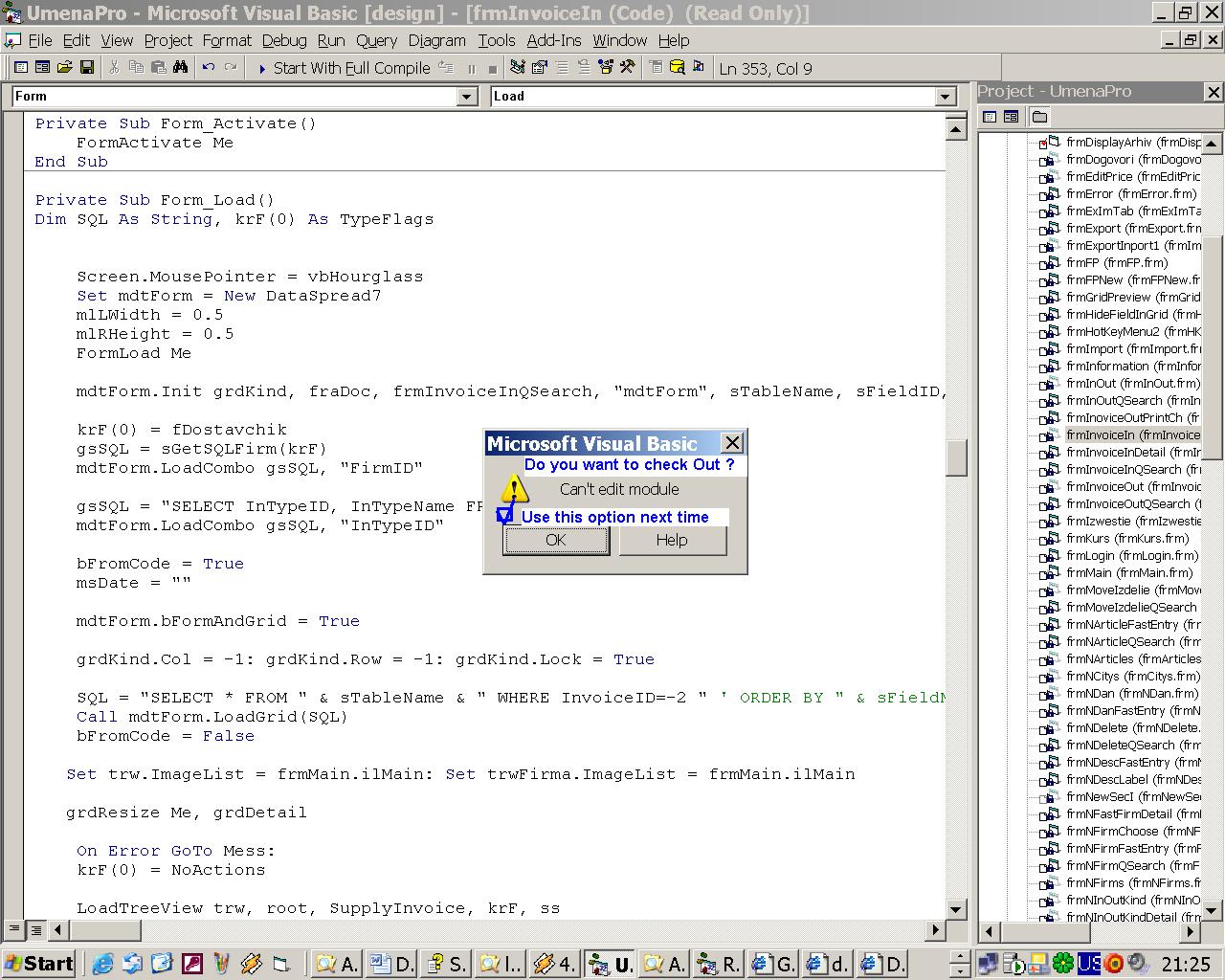The width and height of the screenshot is (1225, 980).
Task: Click Project panel vertical scrollbar down arrow
Action: 1212,910
